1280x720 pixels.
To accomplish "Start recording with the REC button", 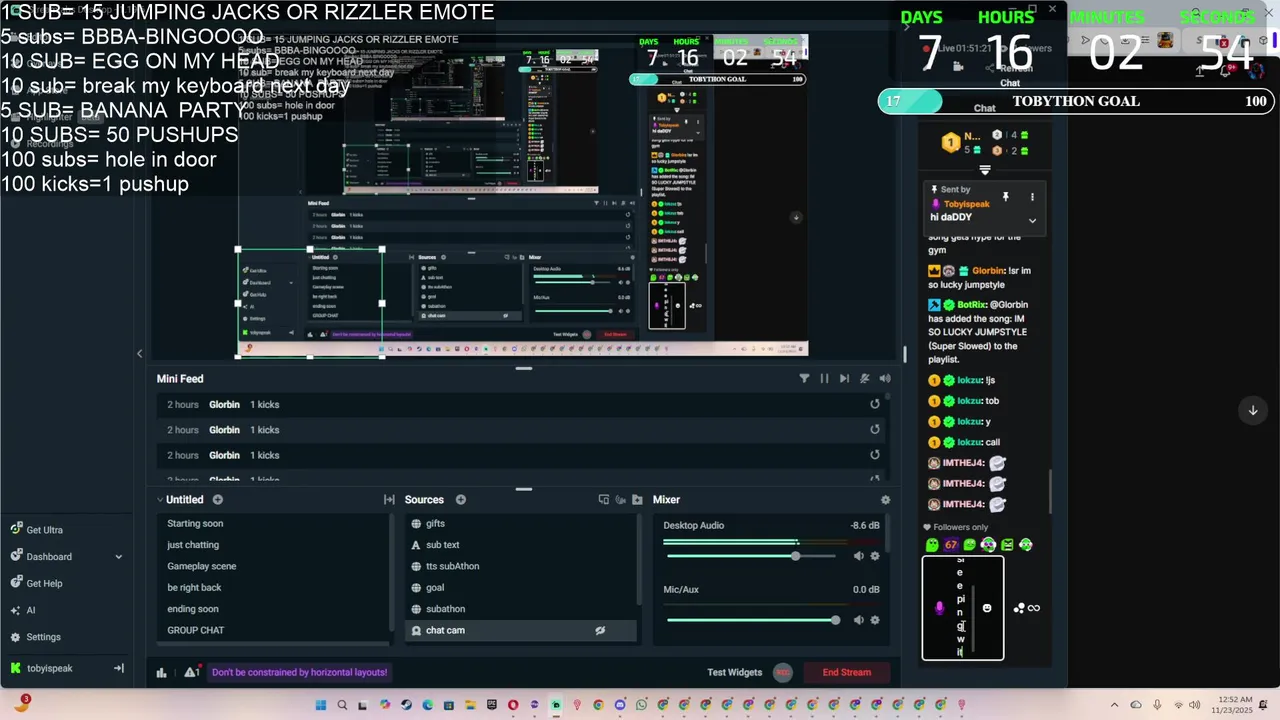I will [783, 672].
